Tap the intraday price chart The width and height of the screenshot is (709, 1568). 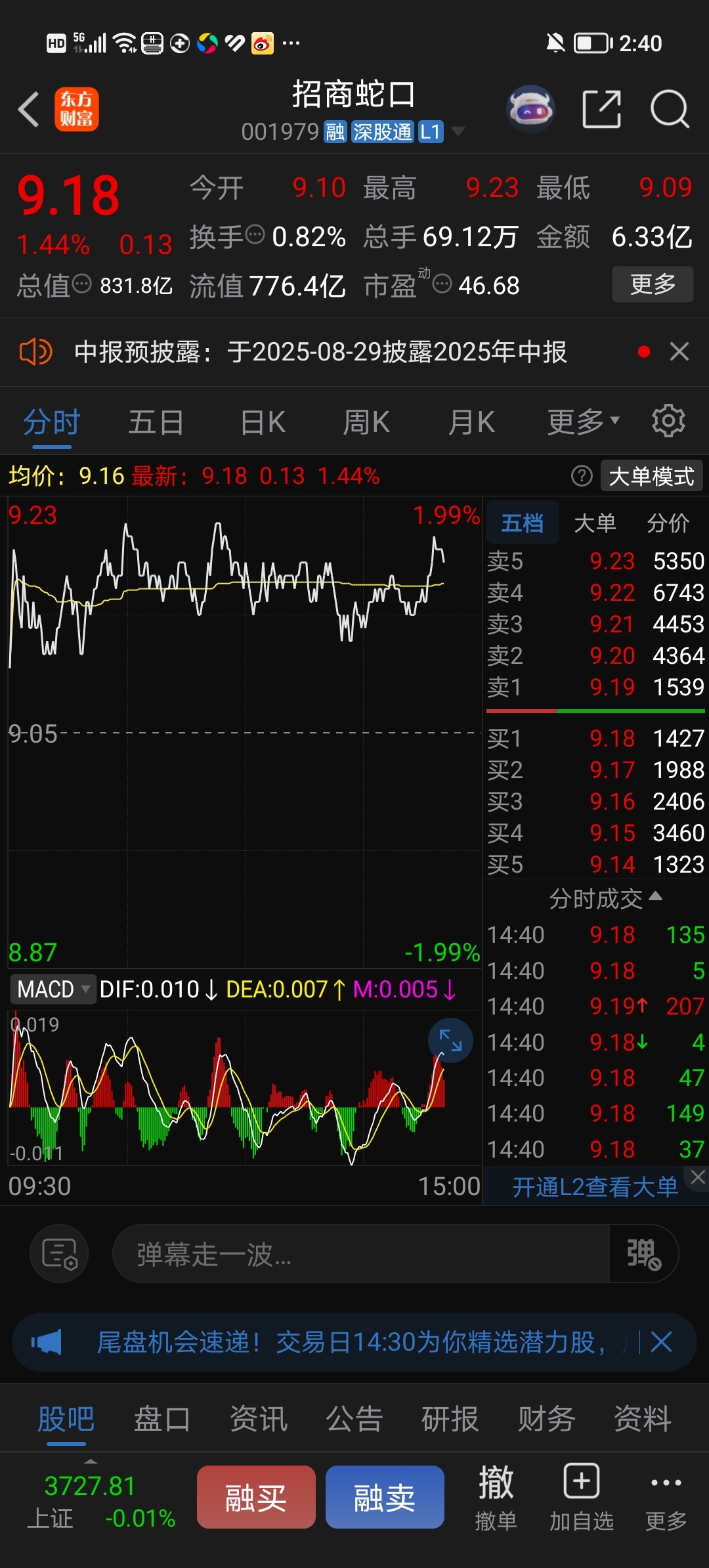coord(245,731)
